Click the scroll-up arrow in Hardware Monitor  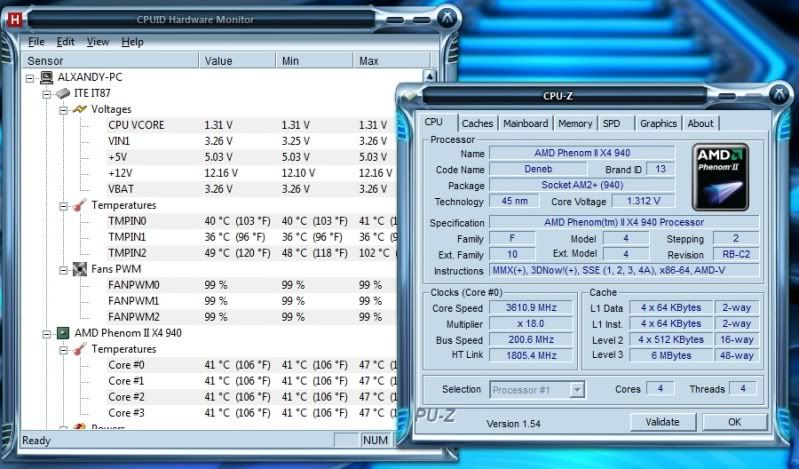[x=430, y=76]
